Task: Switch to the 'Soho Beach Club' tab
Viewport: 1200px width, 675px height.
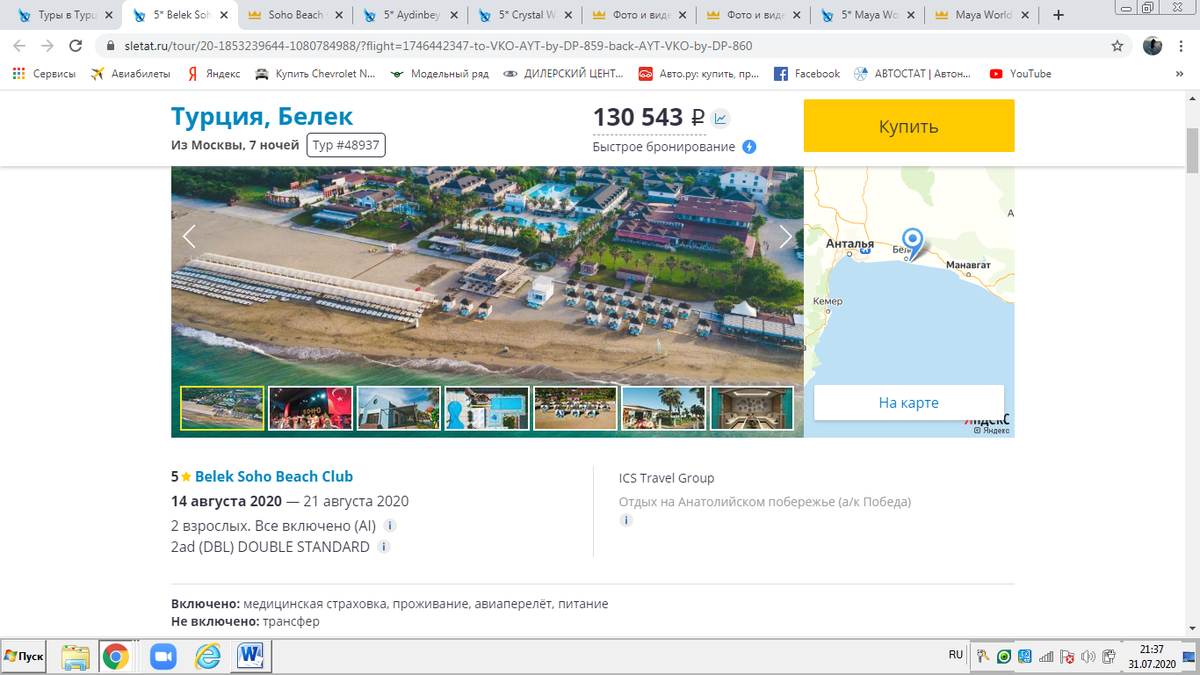Action: 293,15
